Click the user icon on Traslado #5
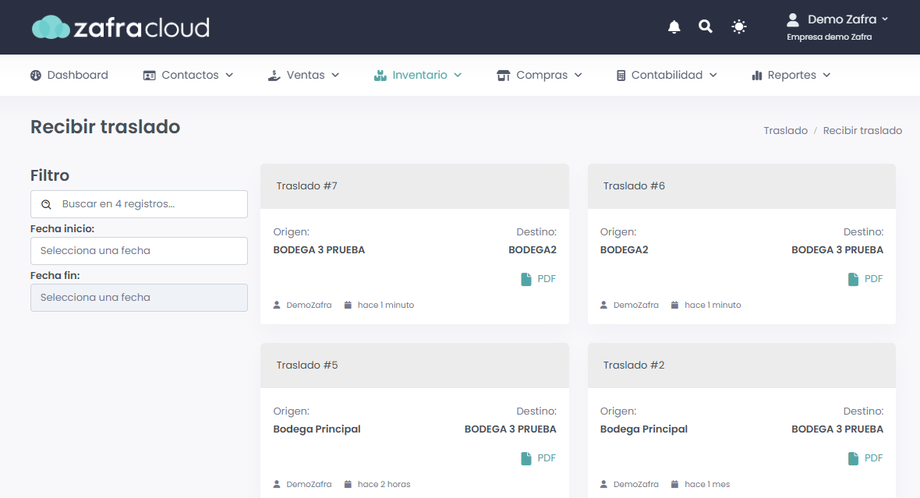Screen dimensions: 920x498 click(277, 485)
